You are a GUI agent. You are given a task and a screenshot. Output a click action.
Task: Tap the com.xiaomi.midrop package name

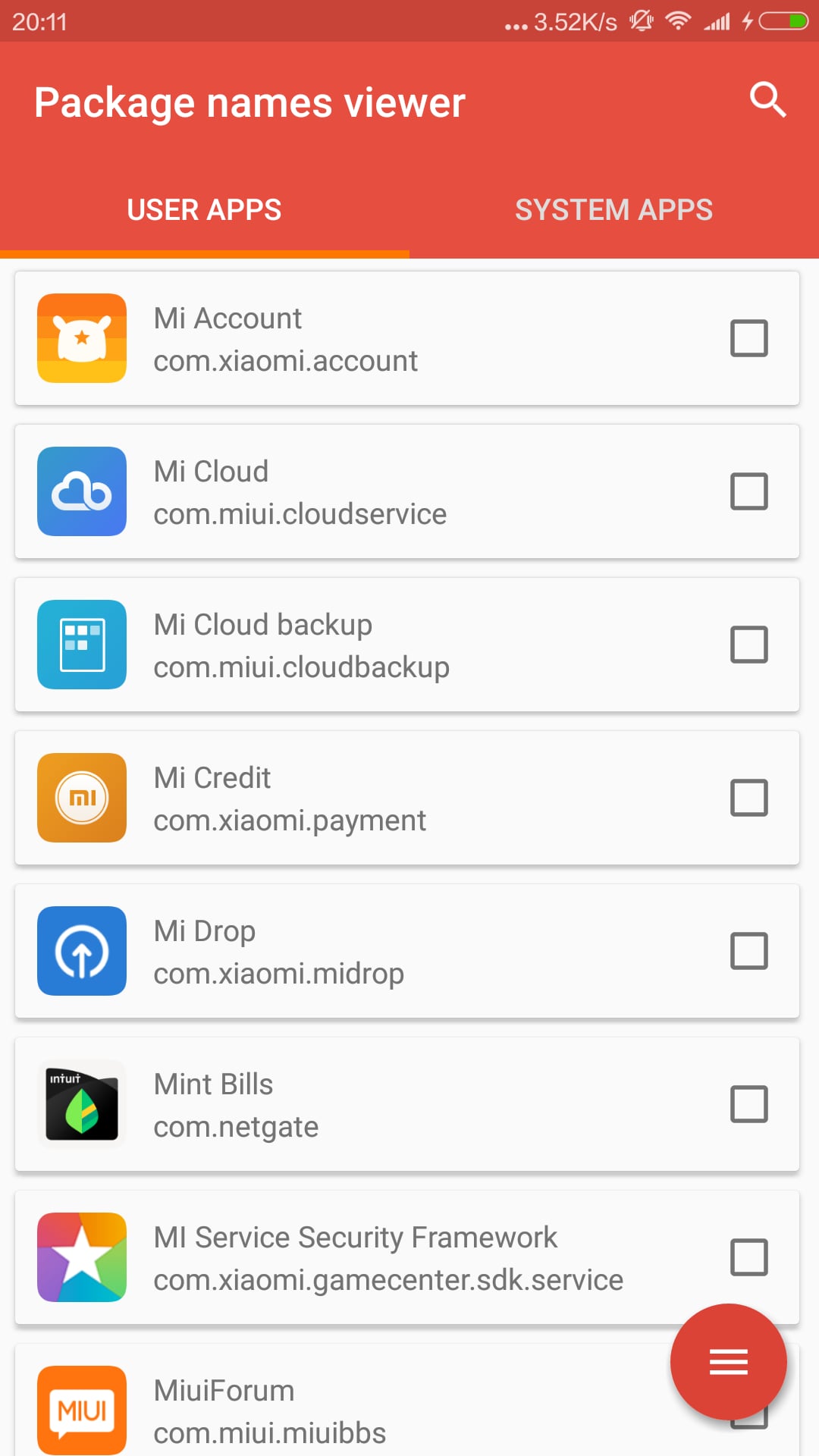(x=278, y=974)
